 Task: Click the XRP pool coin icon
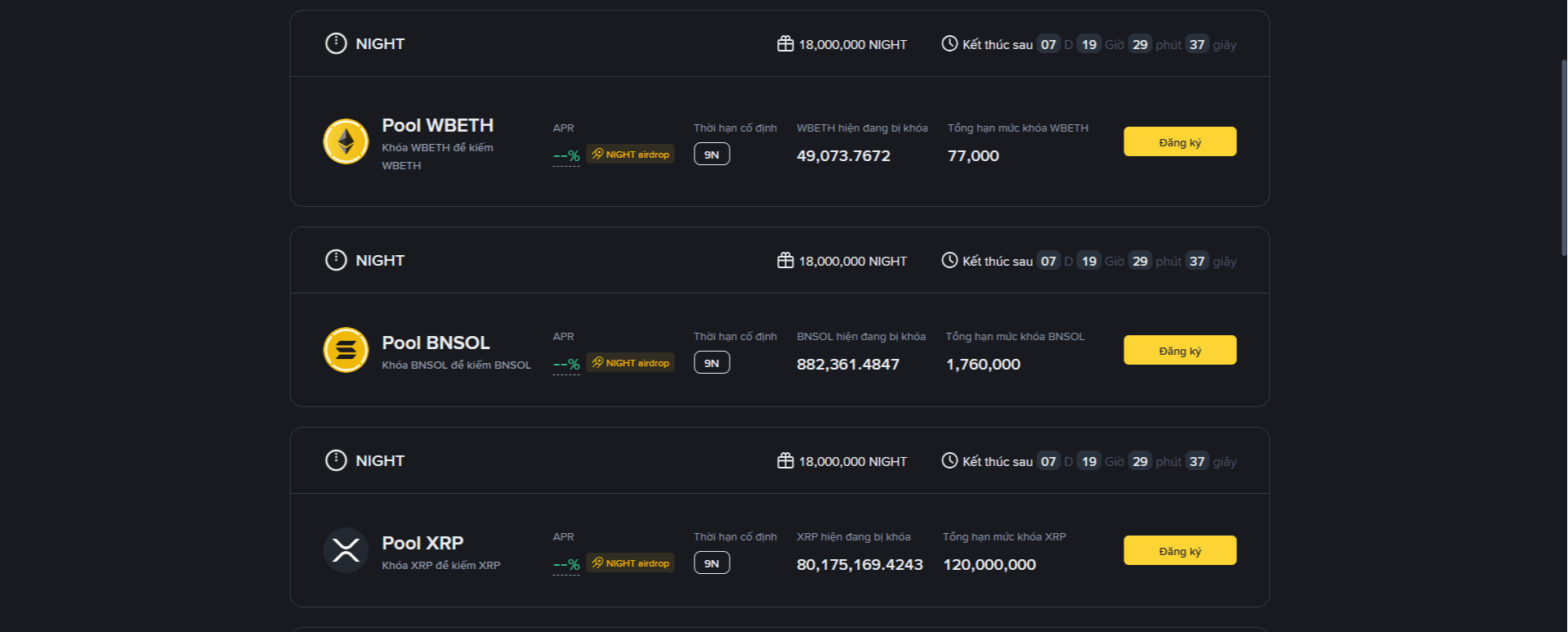[x=346, y=550]
